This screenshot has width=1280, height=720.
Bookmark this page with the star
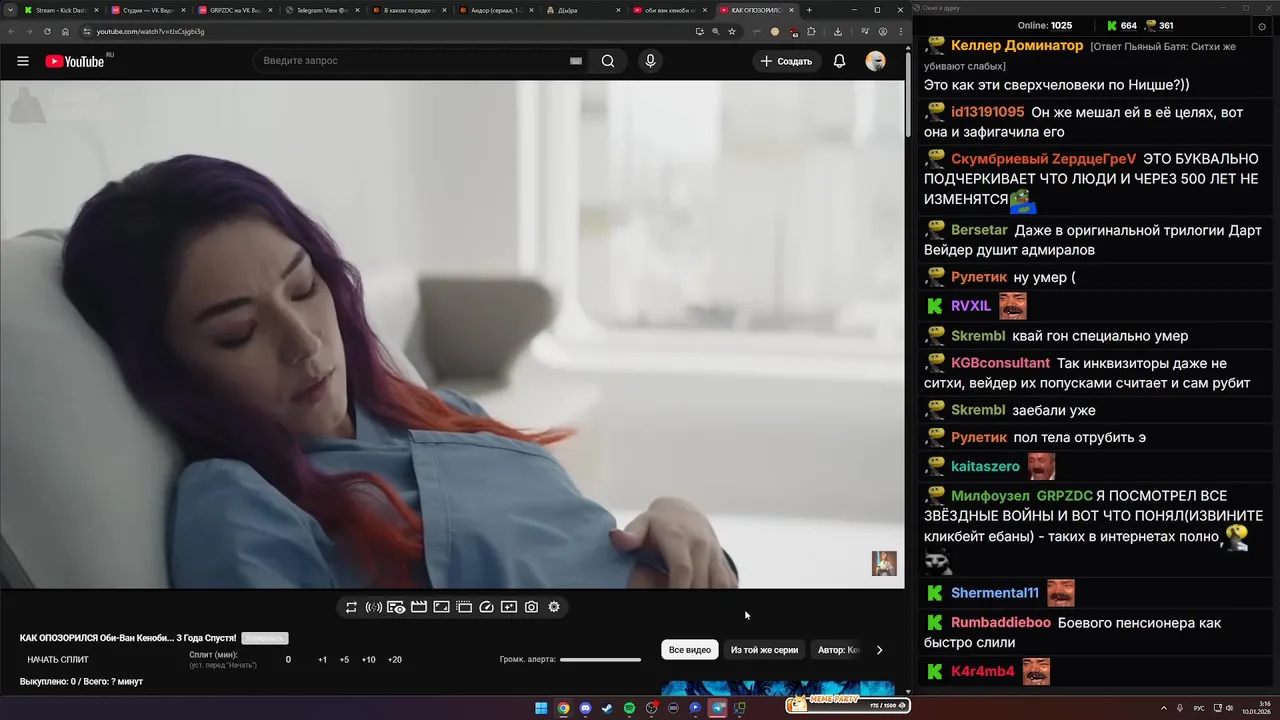(x=732, y=31)
